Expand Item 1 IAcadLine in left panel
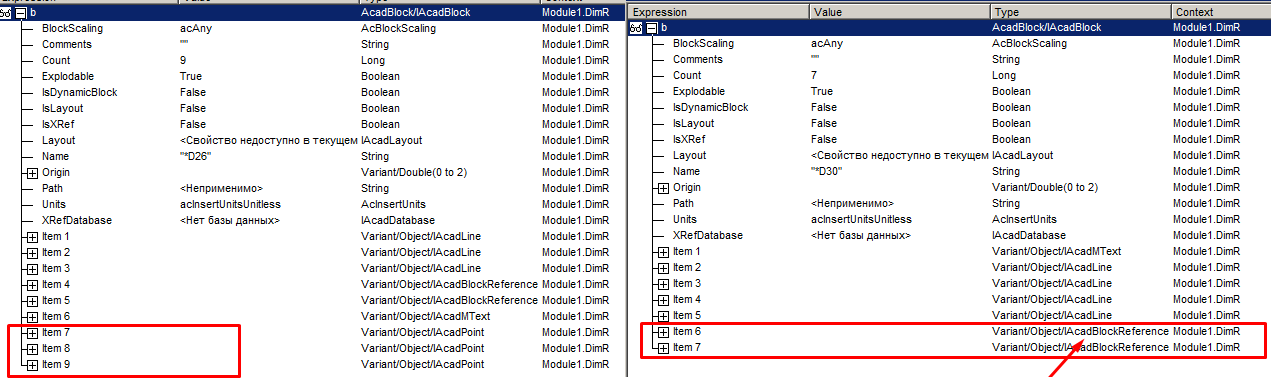Screen dimensions: 1272x391 tap(32, 236)
